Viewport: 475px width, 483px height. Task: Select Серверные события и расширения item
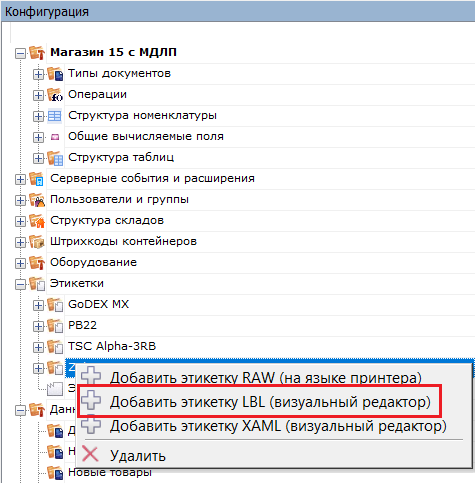point(152,178)
